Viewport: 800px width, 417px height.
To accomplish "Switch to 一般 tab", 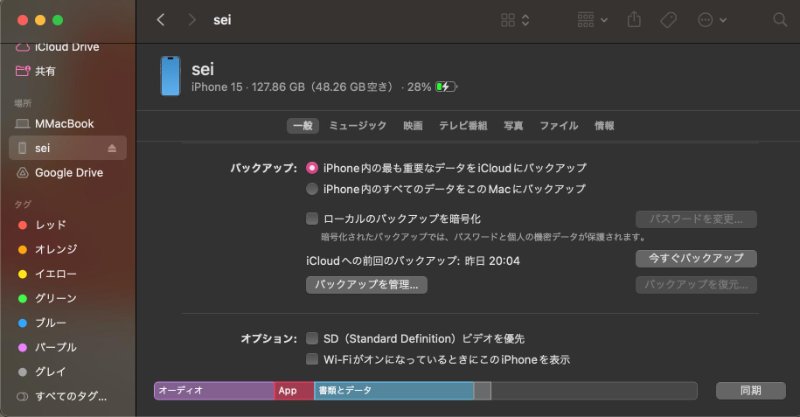I will pyautogui.click(x=303, y=126).
